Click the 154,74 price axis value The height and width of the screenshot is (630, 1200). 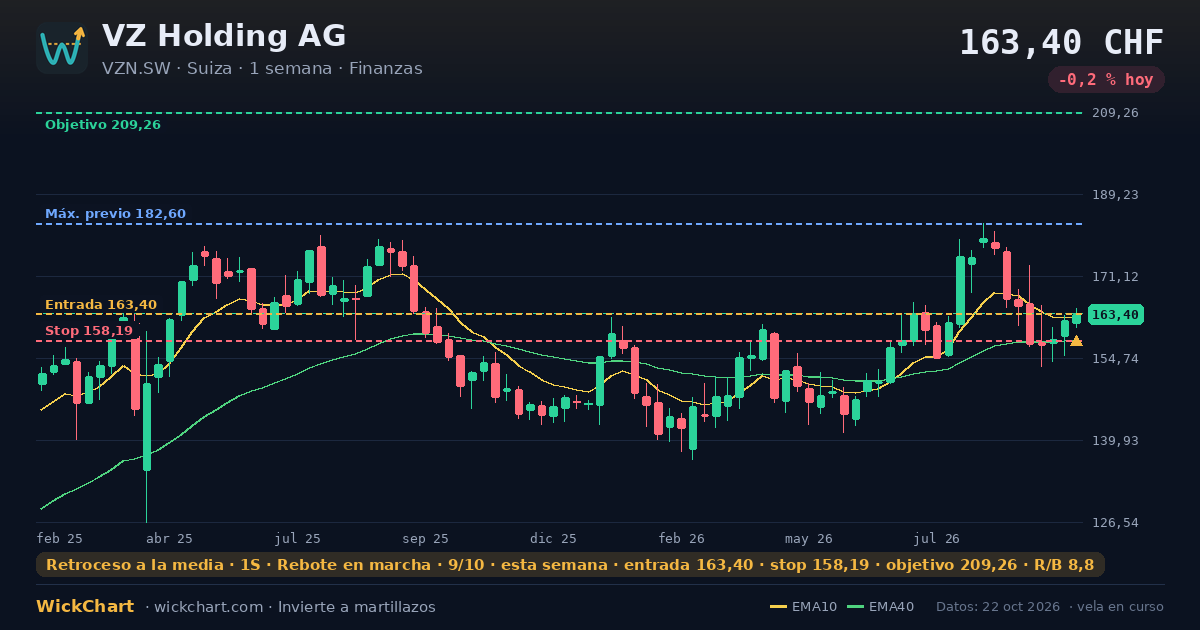click(x=1115, y=359)
